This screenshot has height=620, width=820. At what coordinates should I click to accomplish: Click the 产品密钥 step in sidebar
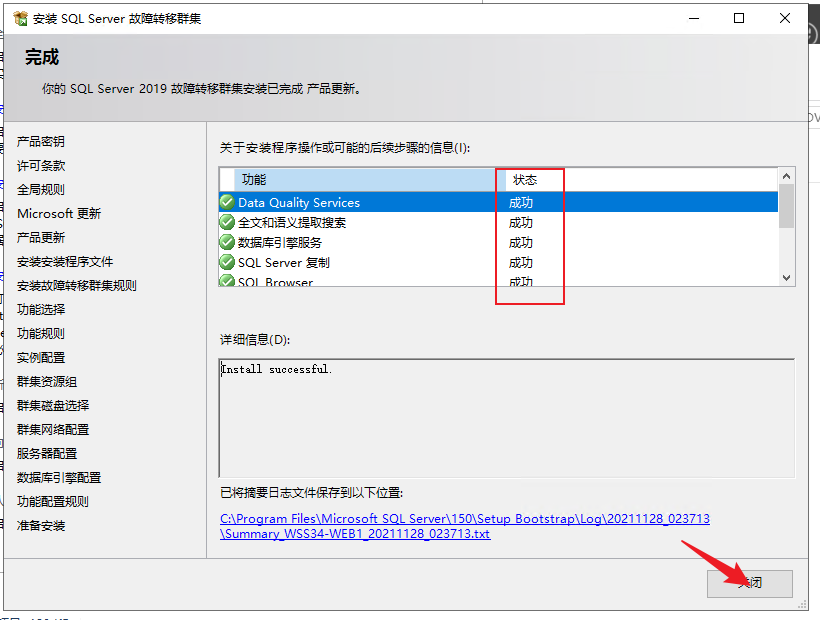pos(41,142)
